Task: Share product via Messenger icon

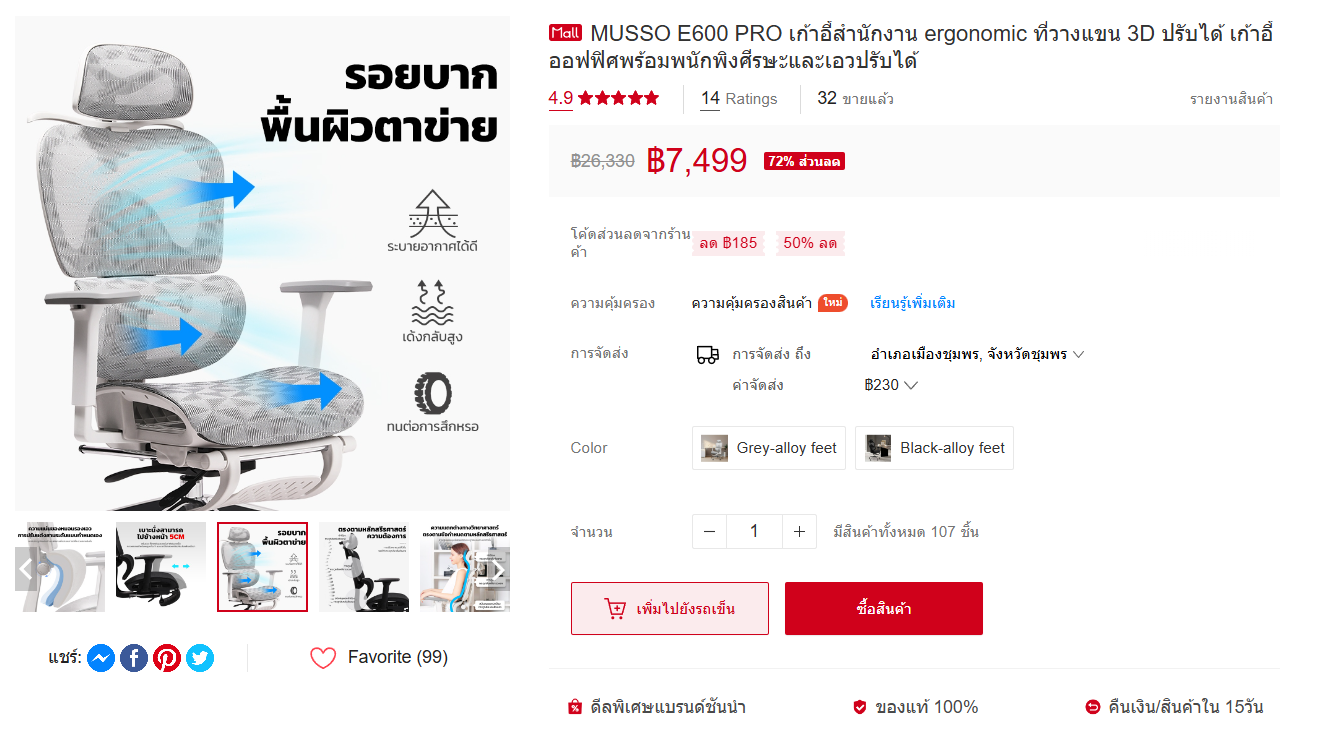Action: tap(101, 658)
